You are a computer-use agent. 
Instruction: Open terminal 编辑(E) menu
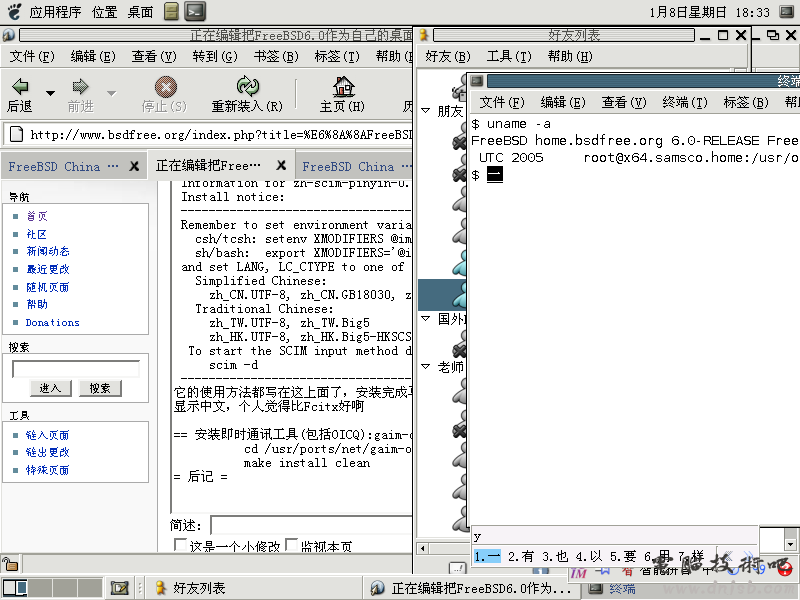(563, 102)
